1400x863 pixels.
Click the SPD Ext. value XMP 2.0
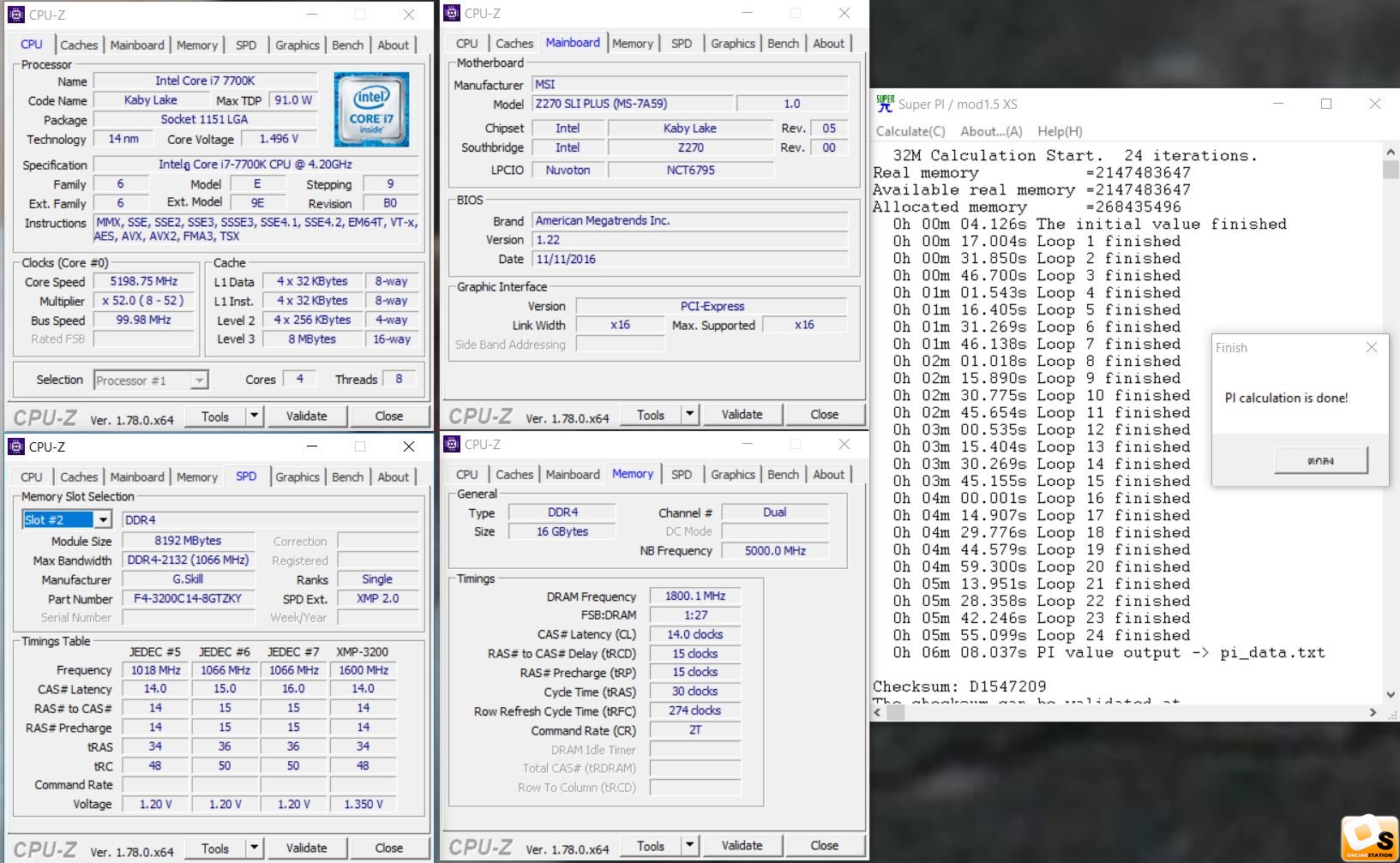pyautogui.click(x=377, y=598)
